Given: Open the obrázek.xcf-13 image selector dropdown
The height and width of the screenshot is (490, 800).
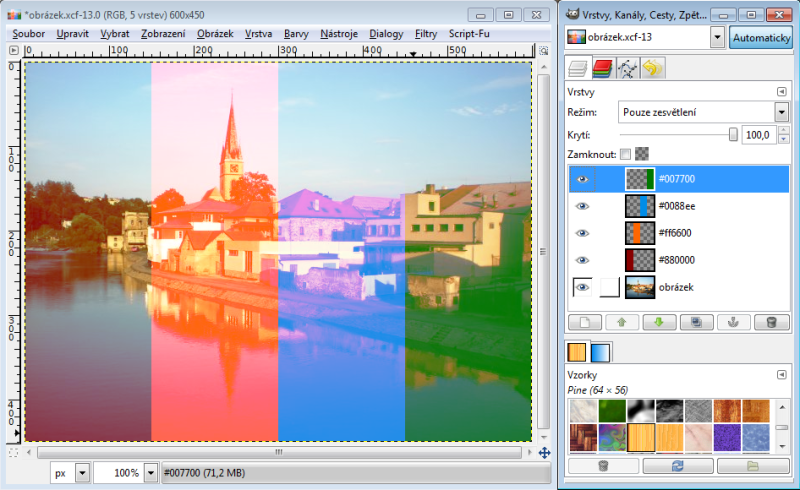Looking at the screenshot, I should coord(717,37).
